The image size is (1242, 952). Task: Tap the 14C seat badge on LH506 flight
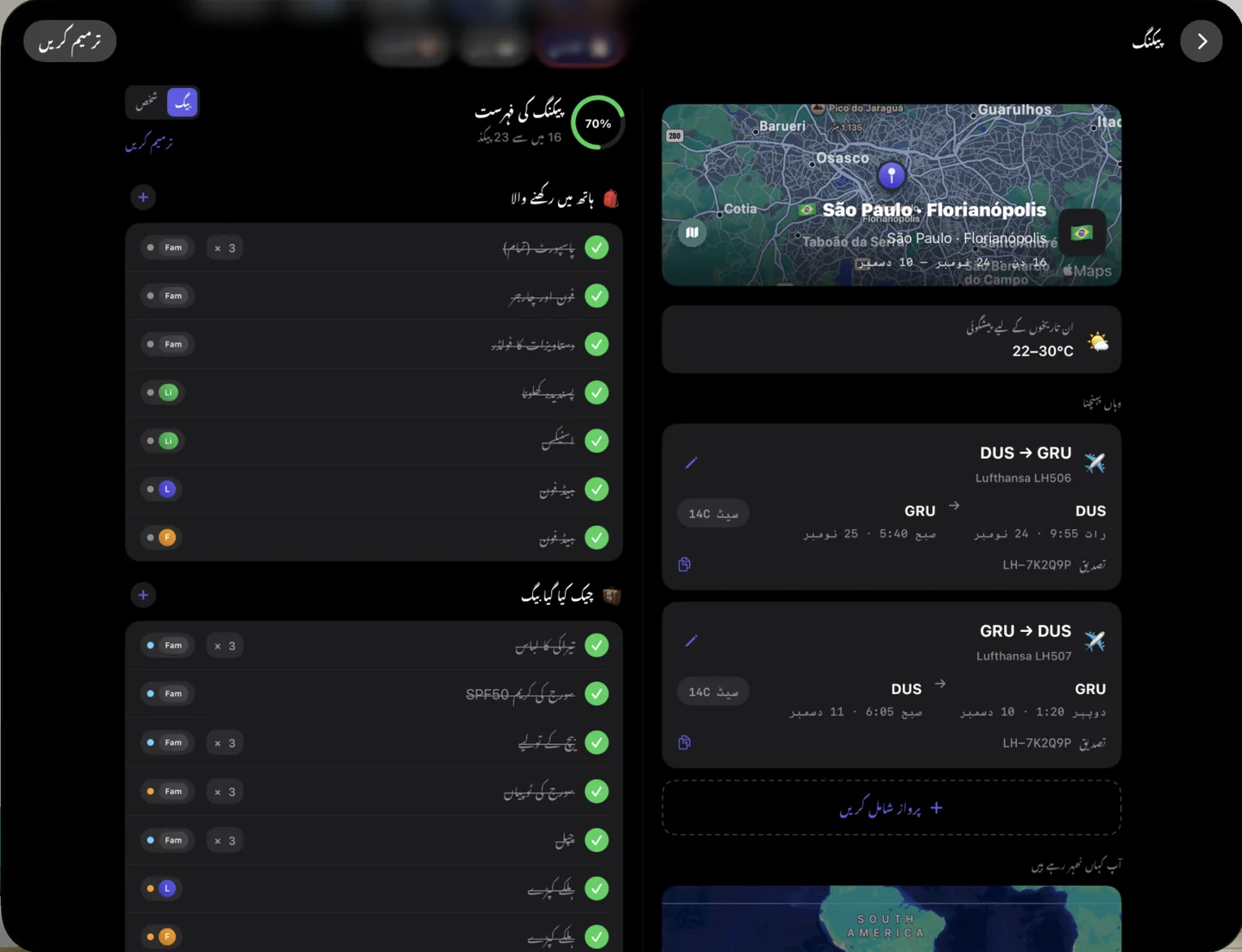[x=713, y=513]
